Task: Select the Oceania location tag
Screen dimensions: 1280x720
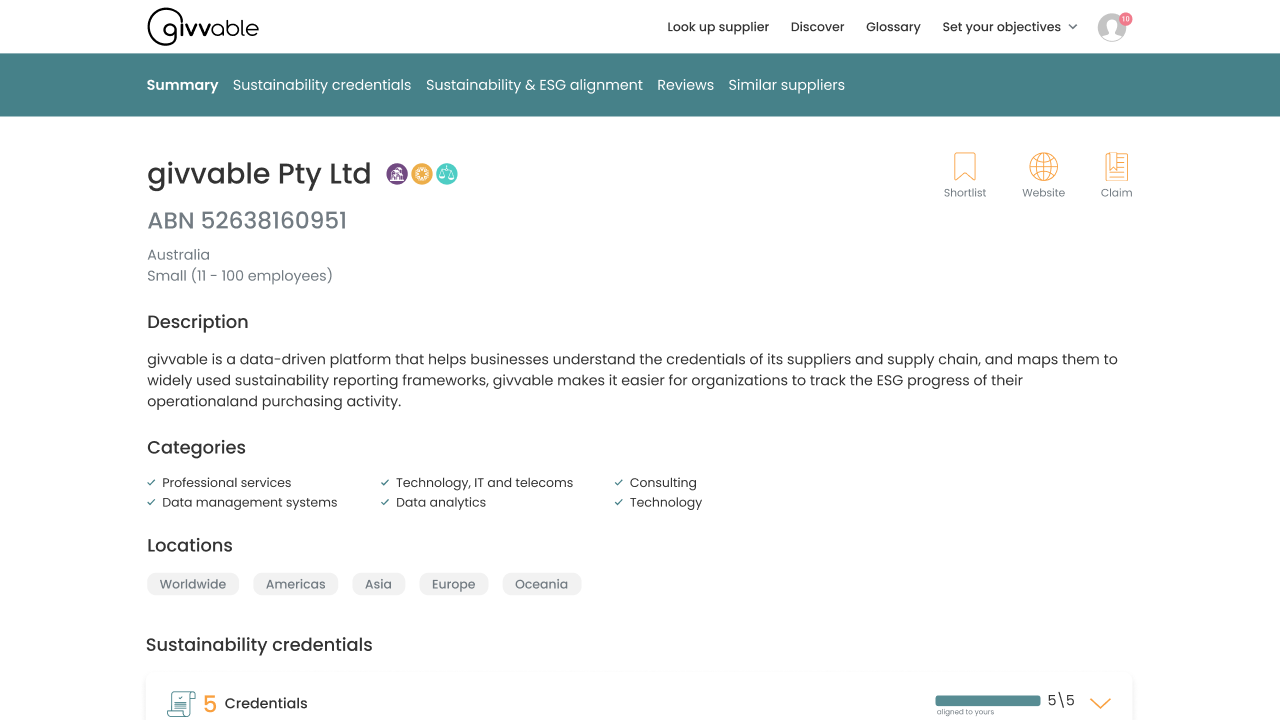Action: [x=541, y=584]
